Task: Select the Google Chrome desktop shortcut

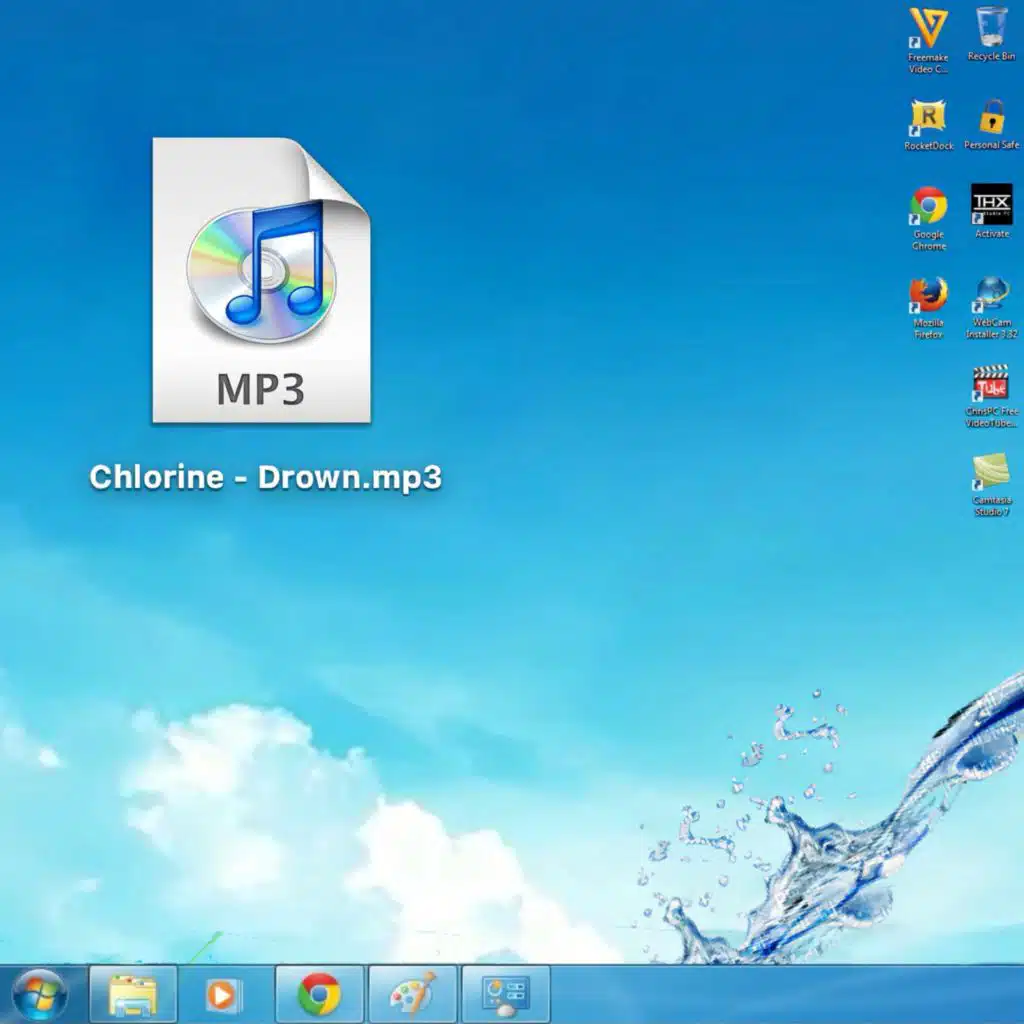Action: coord(928,206)
